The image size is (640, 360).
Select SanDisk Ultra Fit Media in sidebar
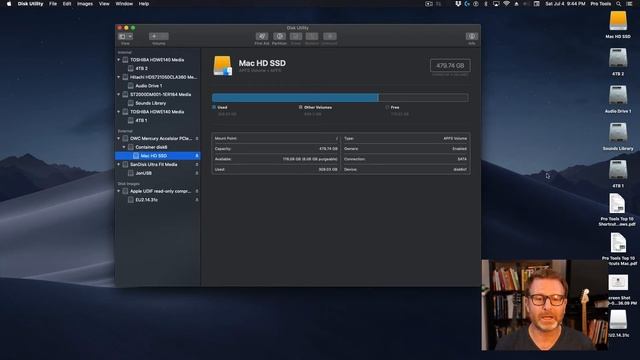click(x=158, y=164)
